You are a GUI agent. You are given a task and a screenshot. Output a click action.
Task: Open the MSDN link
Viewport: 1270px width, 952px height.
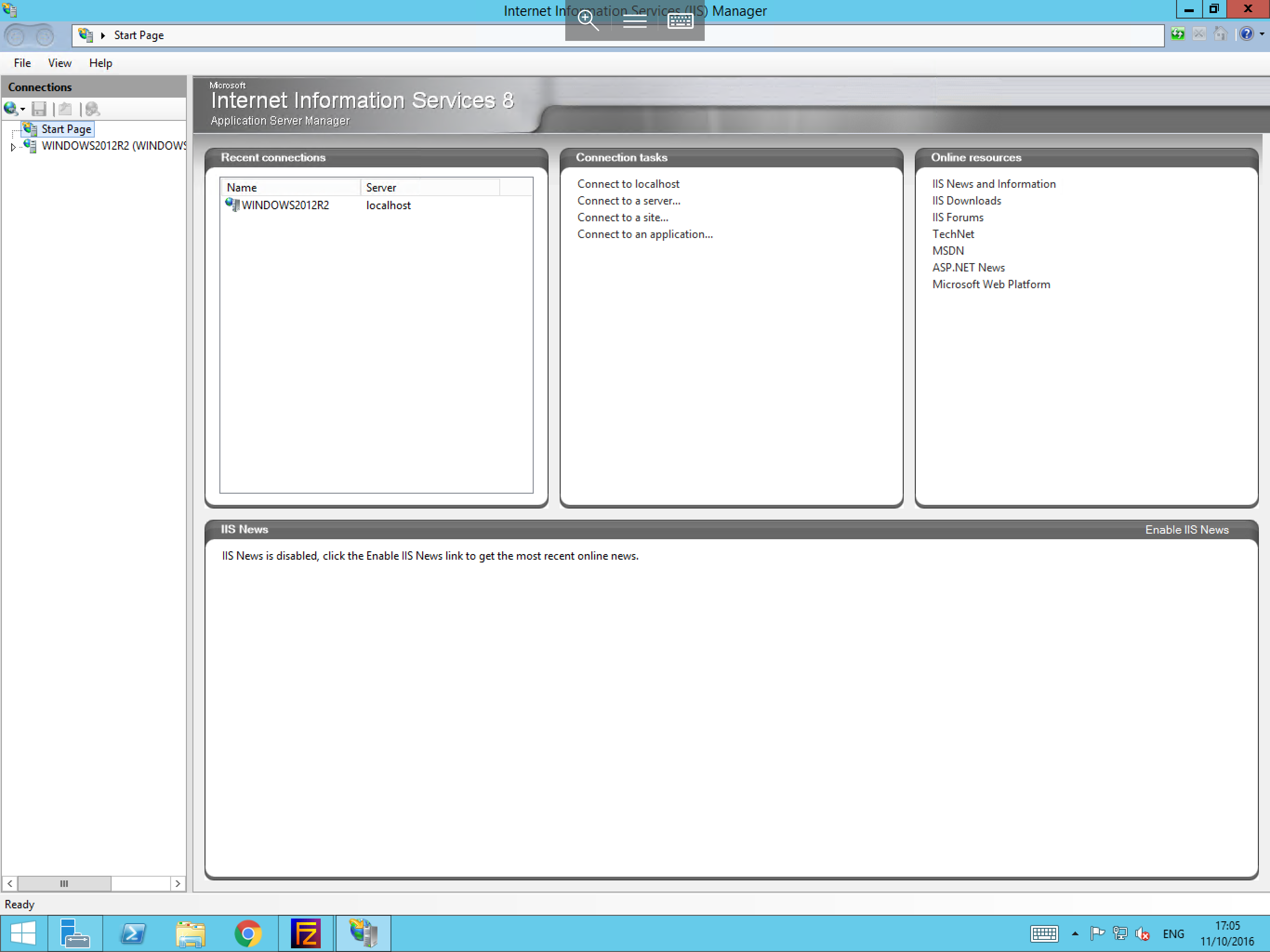click(x=948, y=251)
